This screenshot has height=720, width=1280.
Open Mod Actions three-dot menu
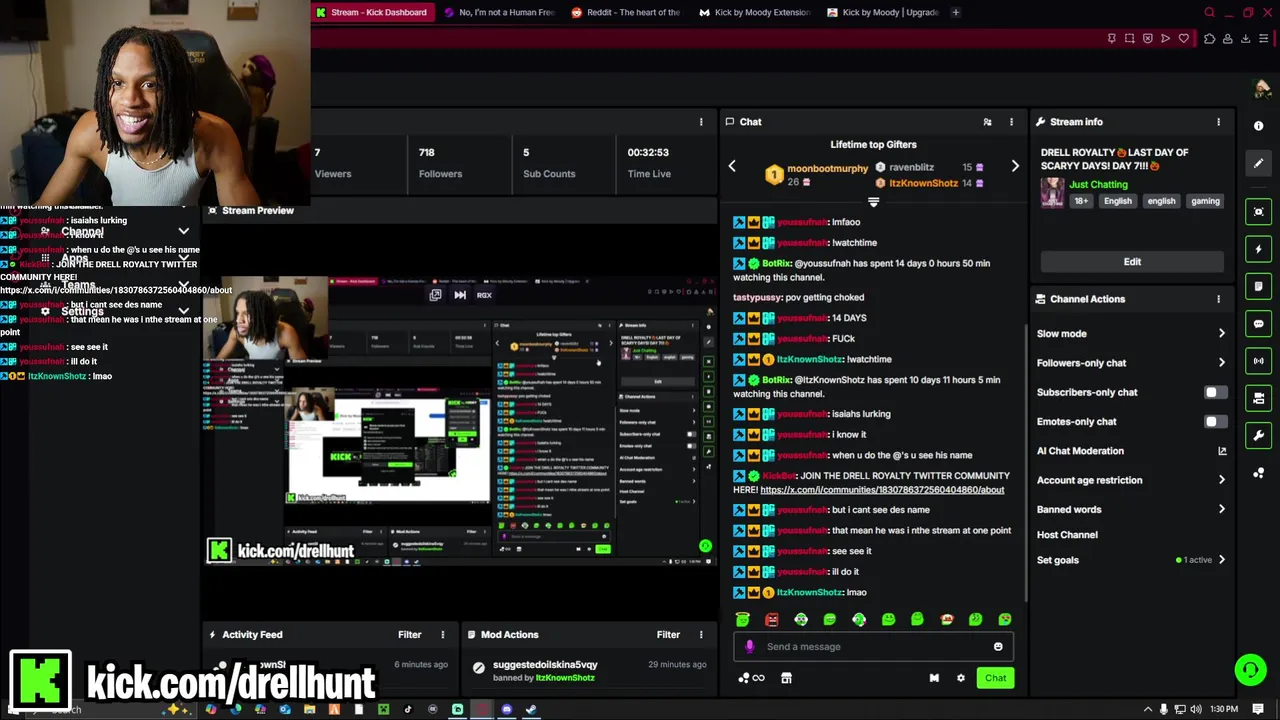coord(701,634)
